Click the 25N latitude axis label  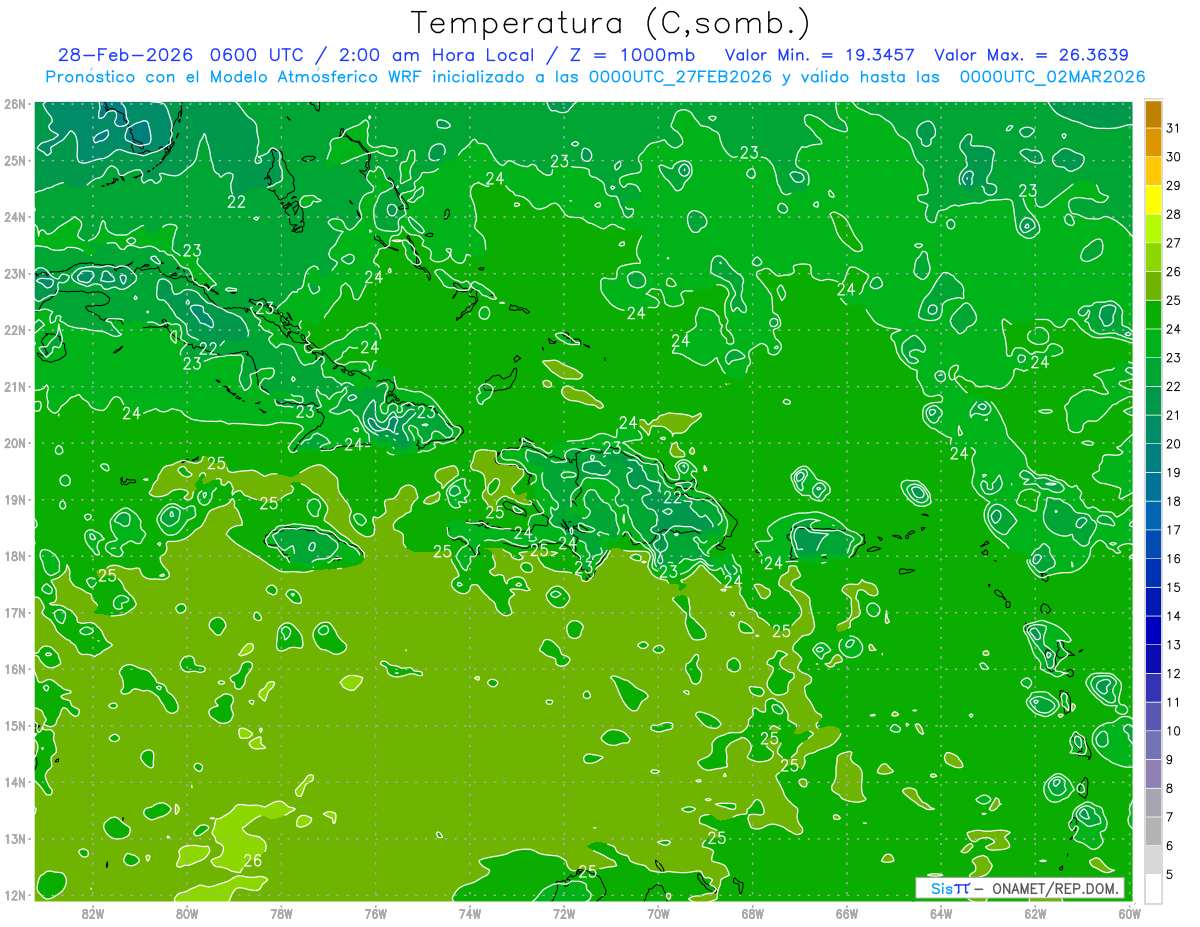tap(14, 160)
